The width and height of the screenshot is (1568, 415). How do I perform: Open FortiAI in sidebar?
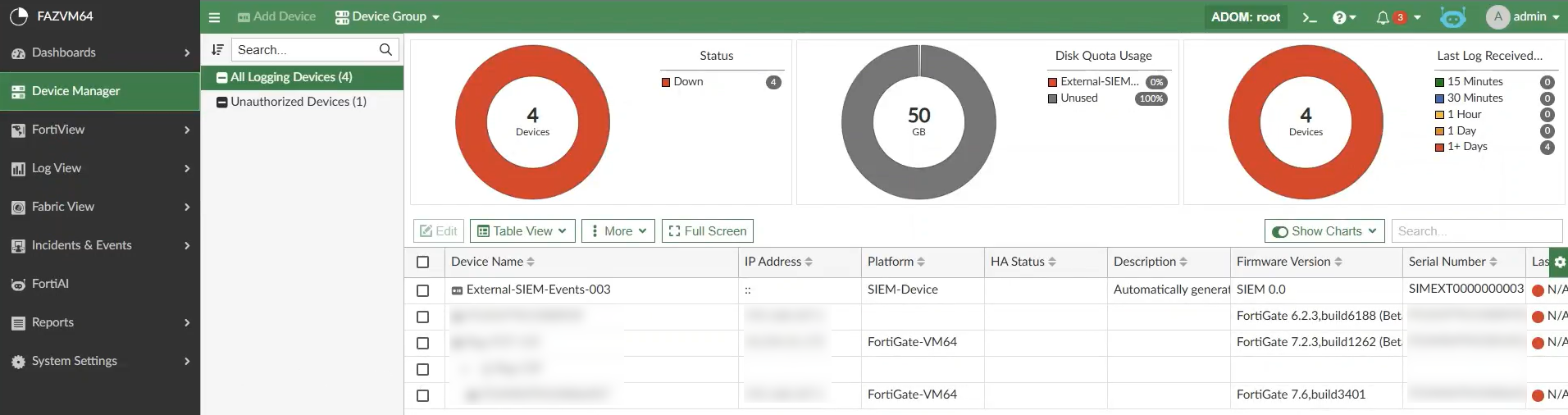coord(100,284)
